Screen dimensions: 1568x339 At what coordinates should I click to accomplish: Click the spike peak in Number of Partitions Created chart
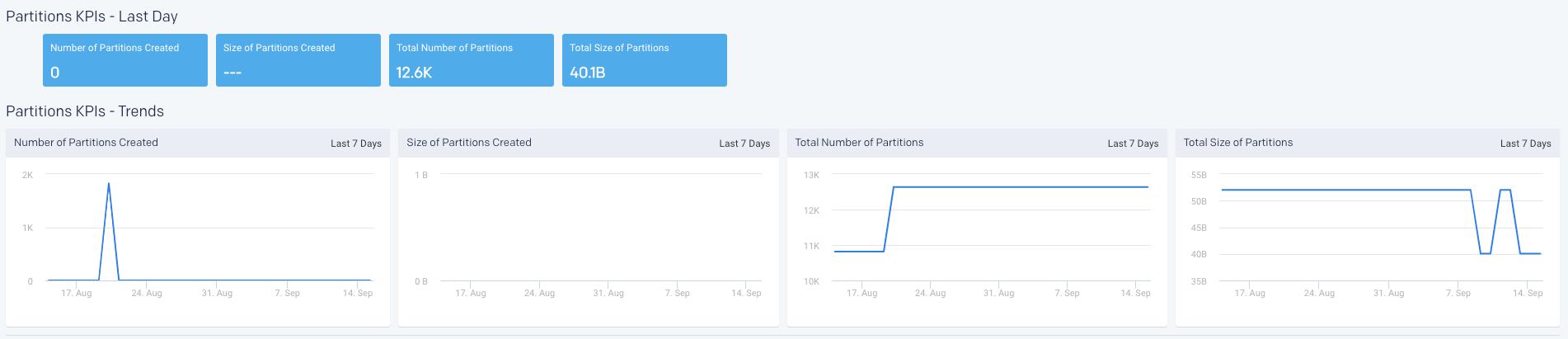click(109, 184)
